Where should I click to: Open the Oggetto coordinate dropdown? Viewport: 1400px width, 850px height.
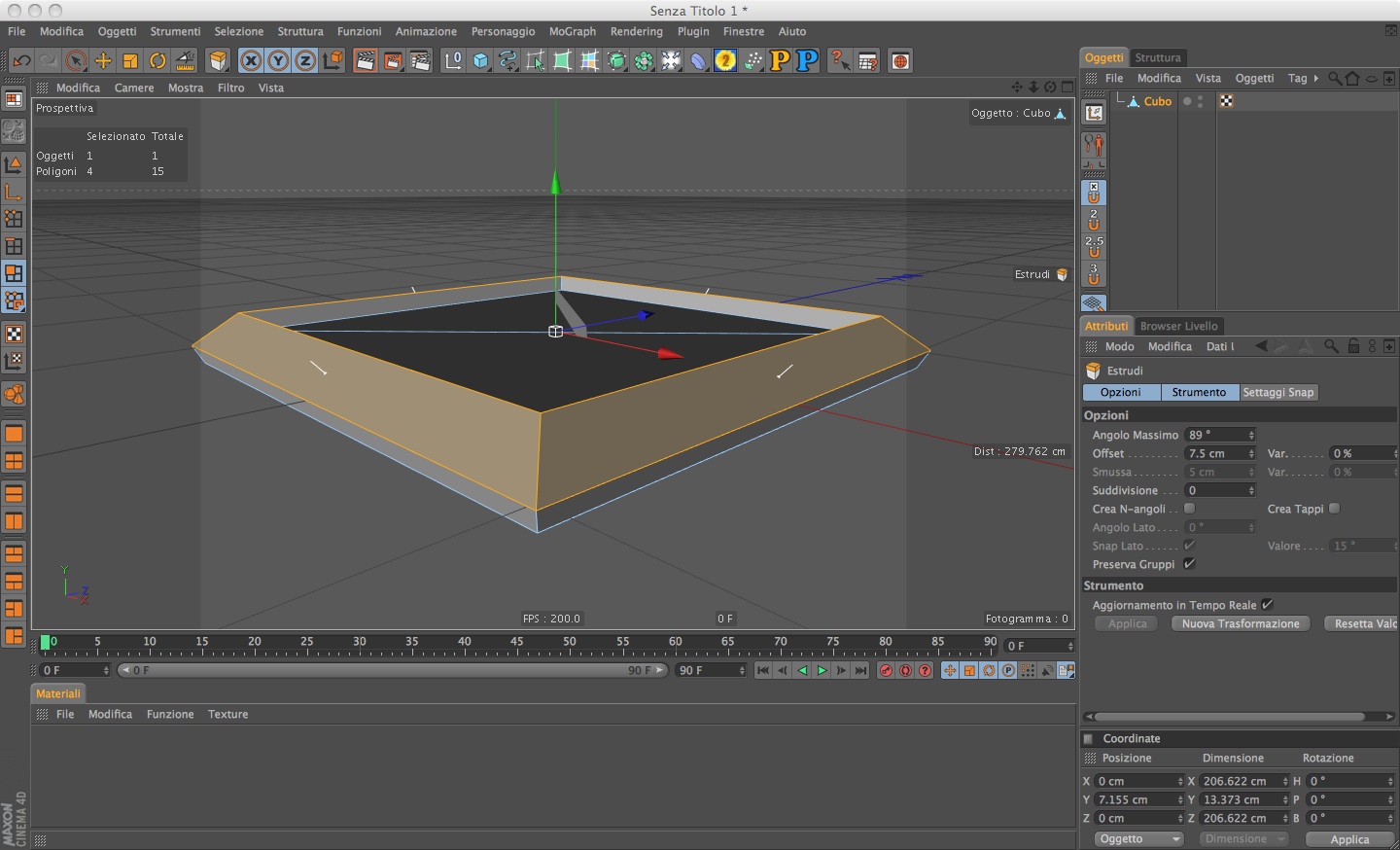pyautogui.click(x=1138, y=839)
